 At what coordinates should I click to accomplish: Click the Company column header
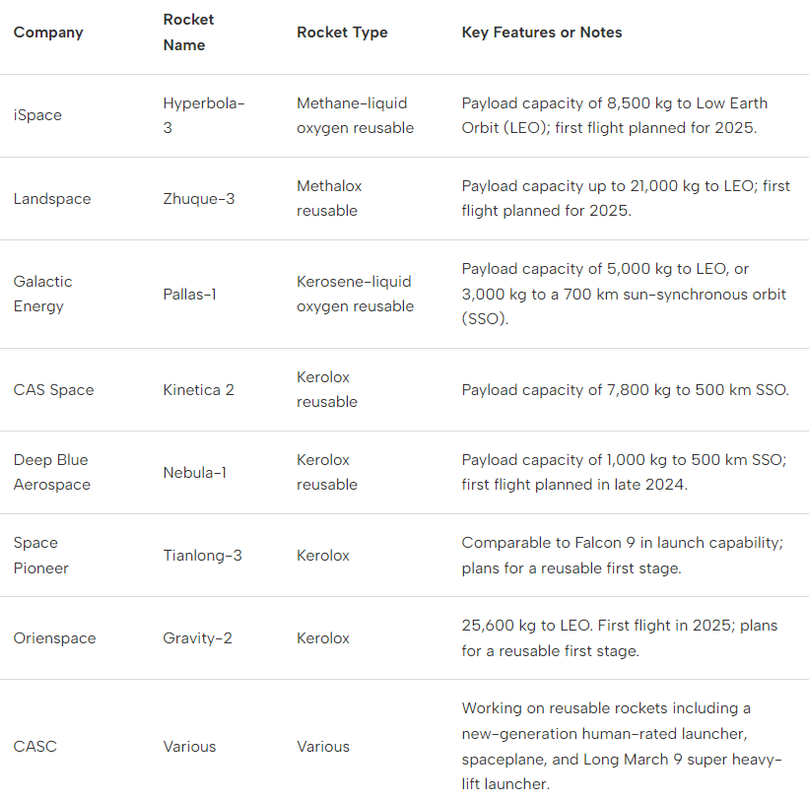pos(48,33)
